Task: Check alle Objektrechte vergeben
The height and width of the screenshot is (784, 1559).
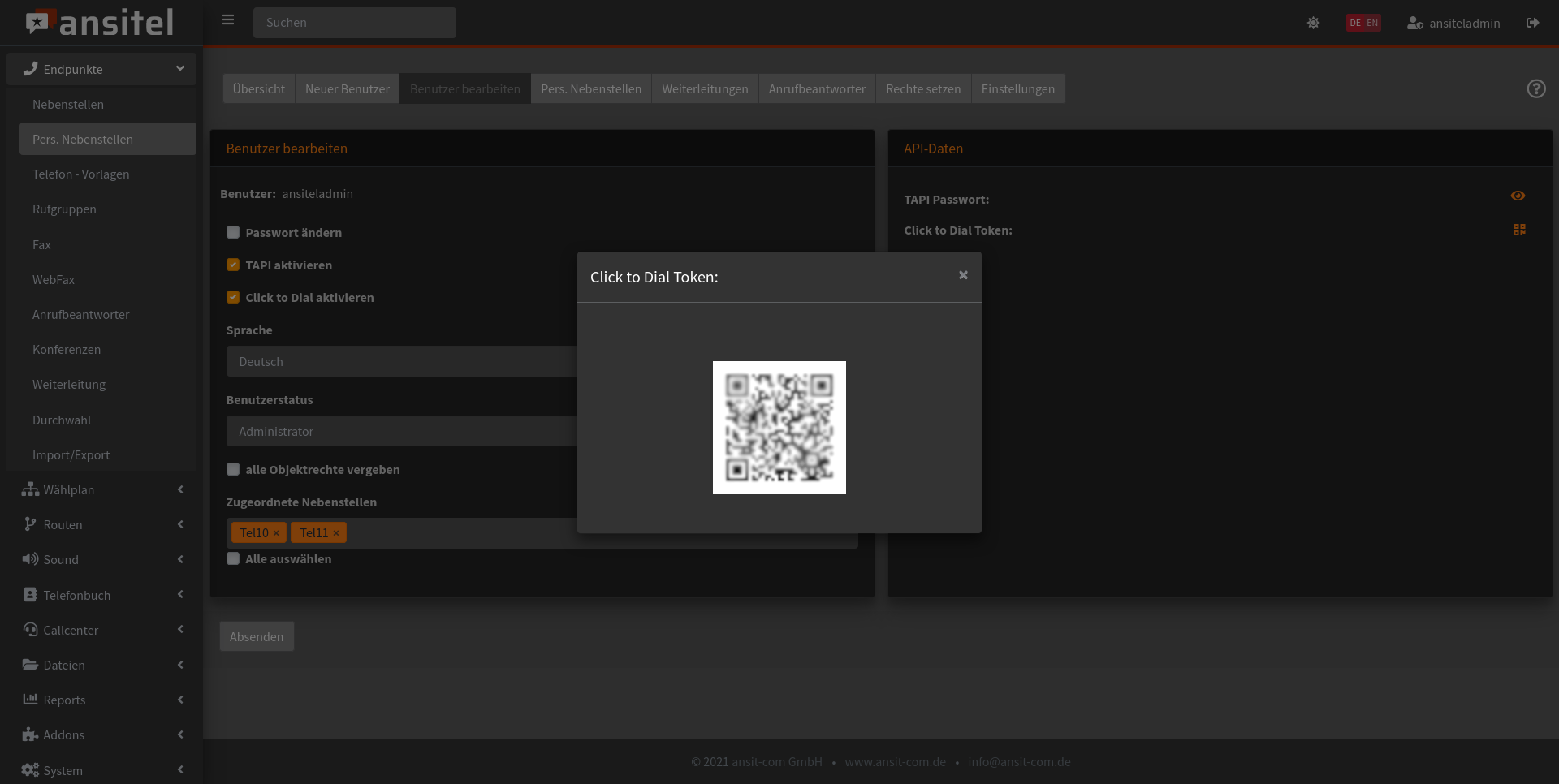Action: 233,469
